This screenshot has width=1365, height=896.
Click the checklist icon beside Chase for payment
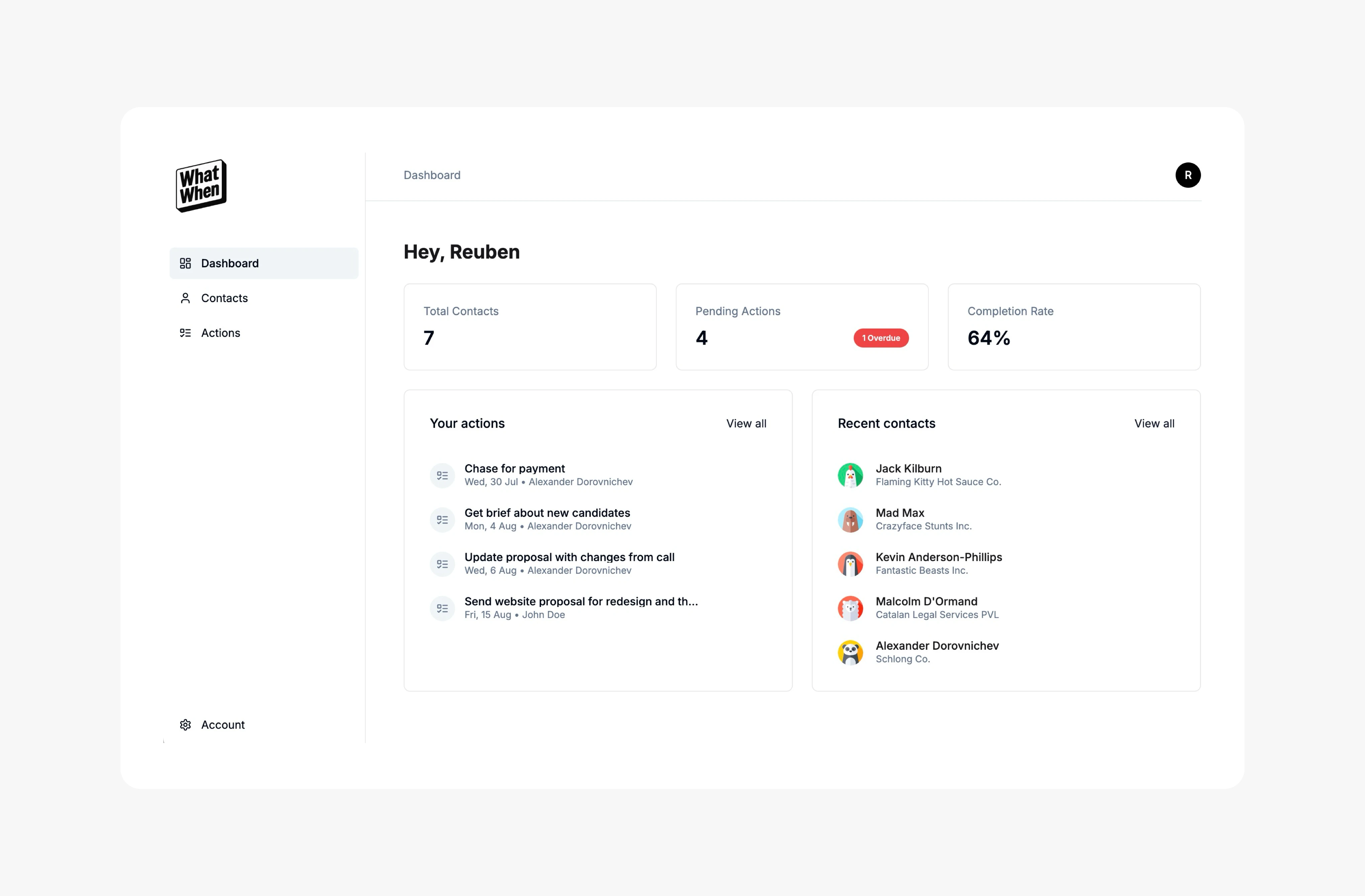click(x=442, y=475)
